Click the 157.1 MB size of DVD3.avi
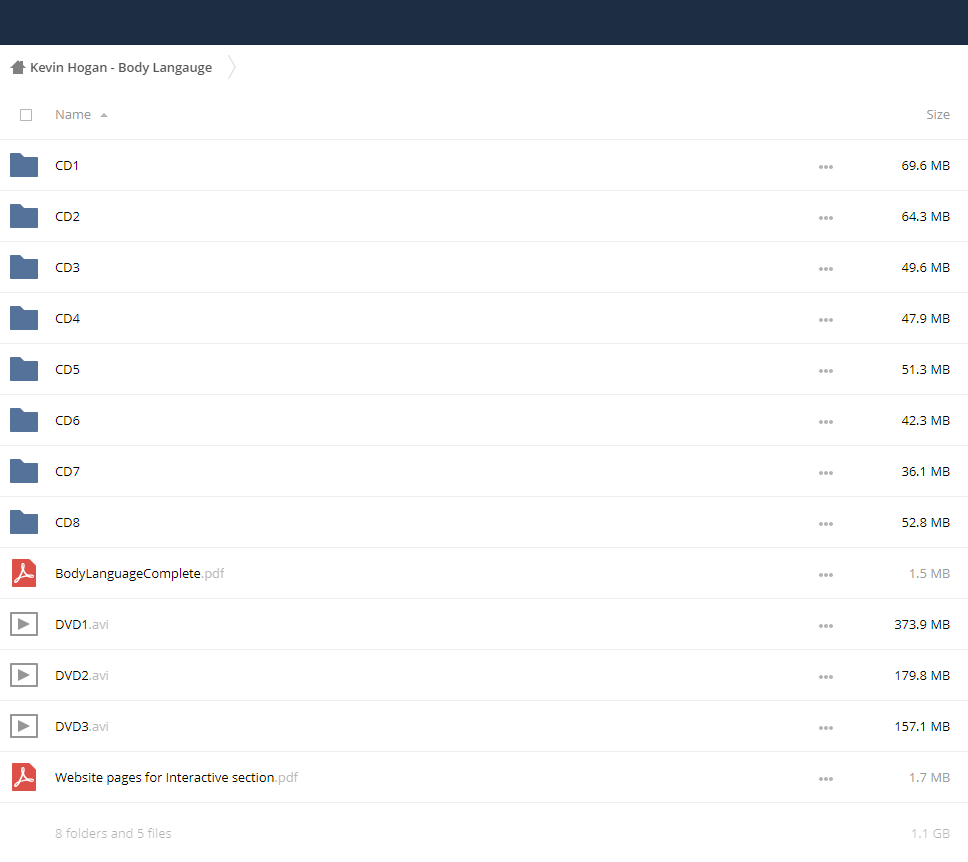 pyautogui.click(x=922, y=726)
